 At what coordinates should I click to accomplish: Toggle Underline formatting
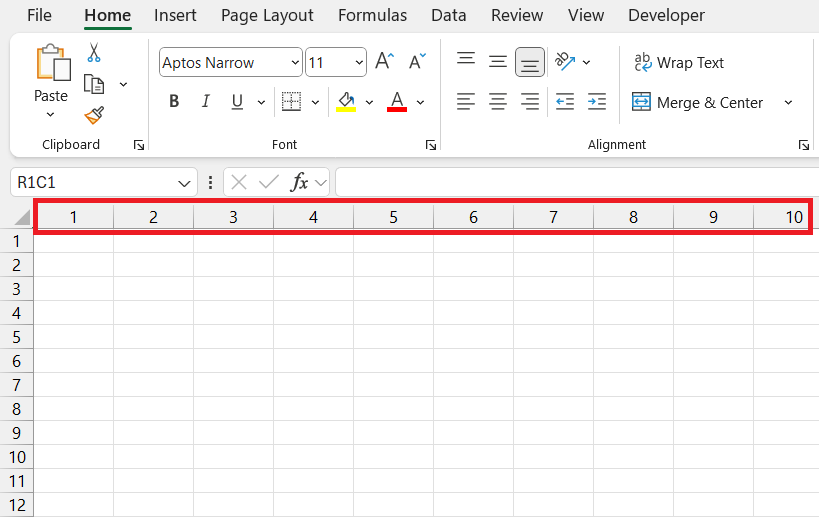click(x=237, y=101)
